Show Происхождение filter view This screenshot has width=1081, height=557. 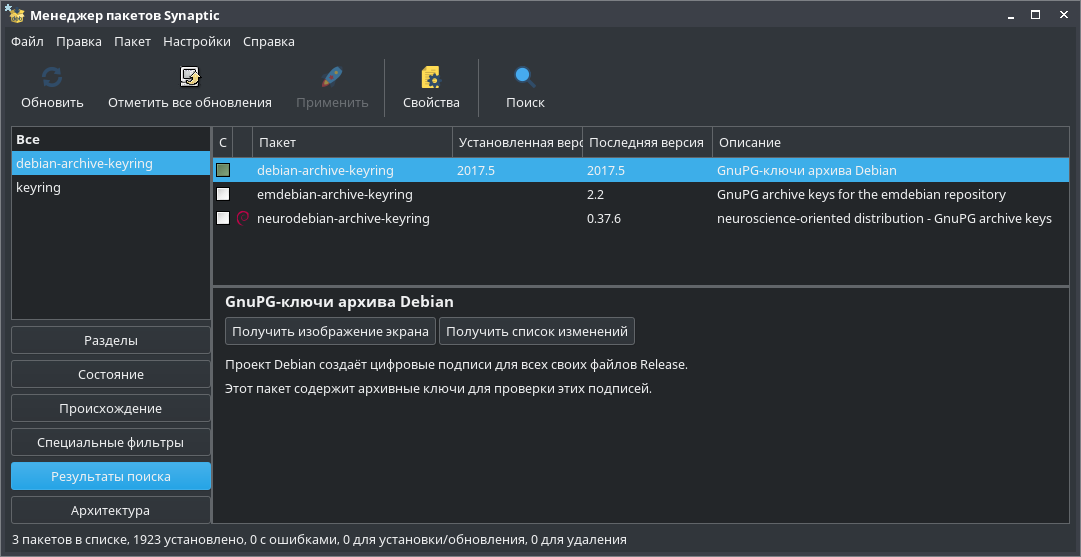pos(110,408)
